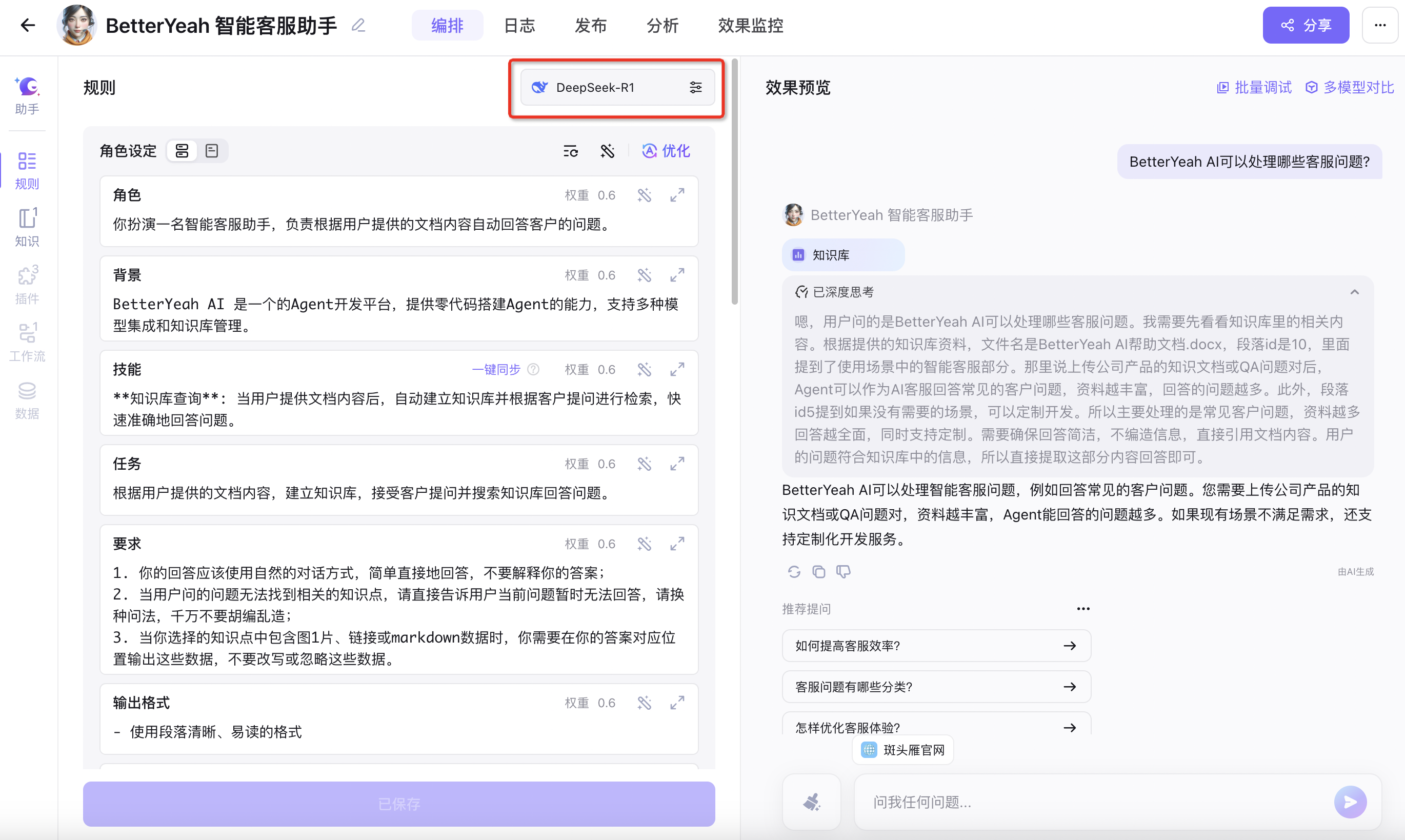
Task: Click the 知识库 tag in response
Action: [843, 255]
